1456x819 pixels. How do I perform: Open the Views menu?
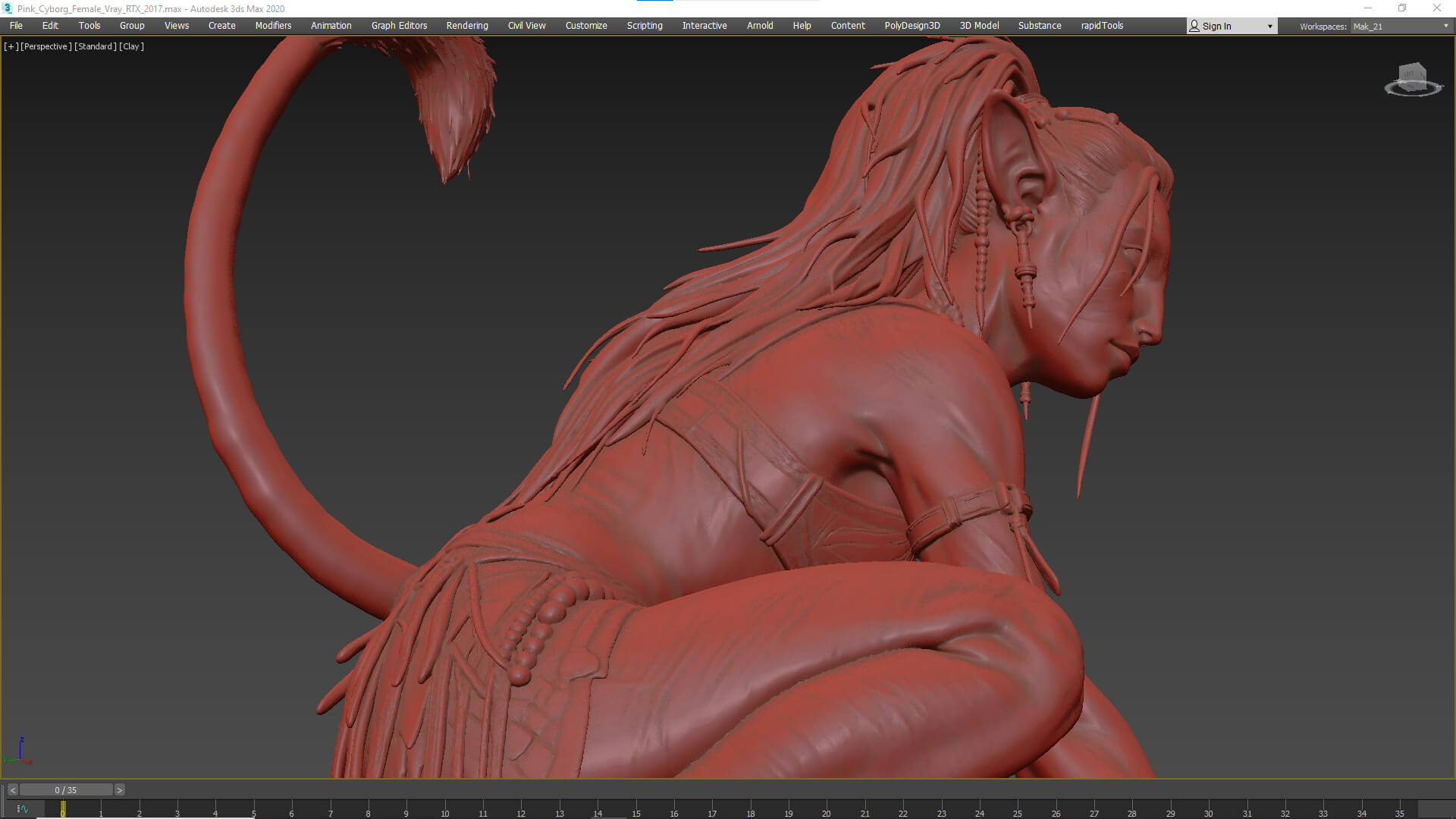177,26
